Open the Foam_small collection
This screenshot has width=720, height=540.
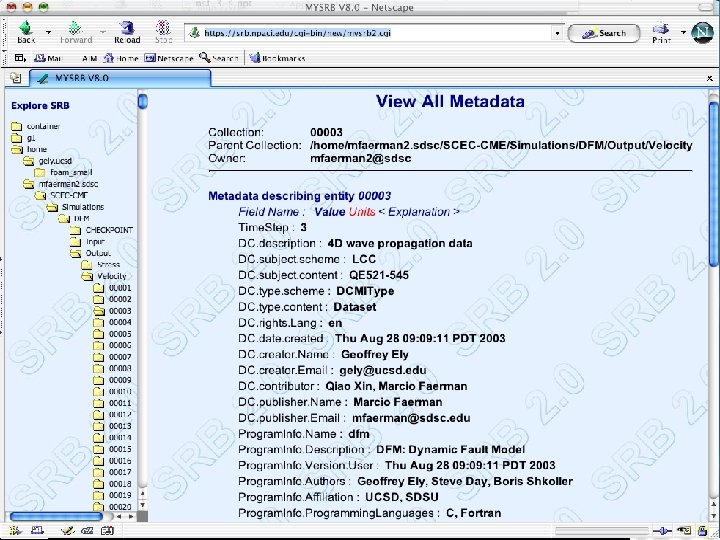pyautogui.click(x=71, y=172)
